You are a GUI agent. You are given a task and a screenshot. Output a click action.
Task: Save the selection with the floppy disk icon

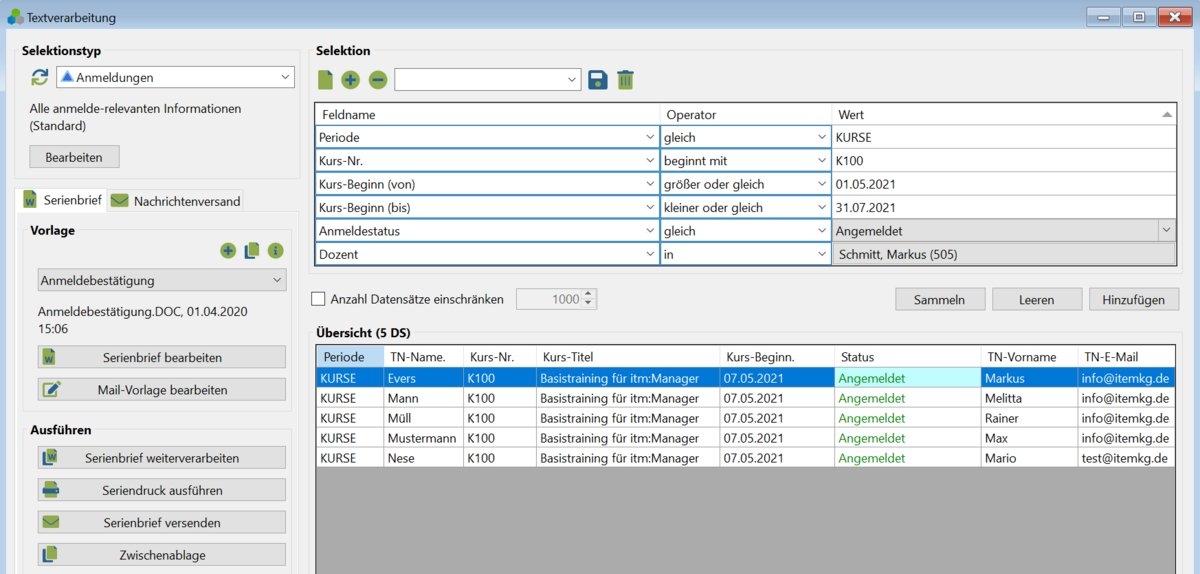coord(598,80)
